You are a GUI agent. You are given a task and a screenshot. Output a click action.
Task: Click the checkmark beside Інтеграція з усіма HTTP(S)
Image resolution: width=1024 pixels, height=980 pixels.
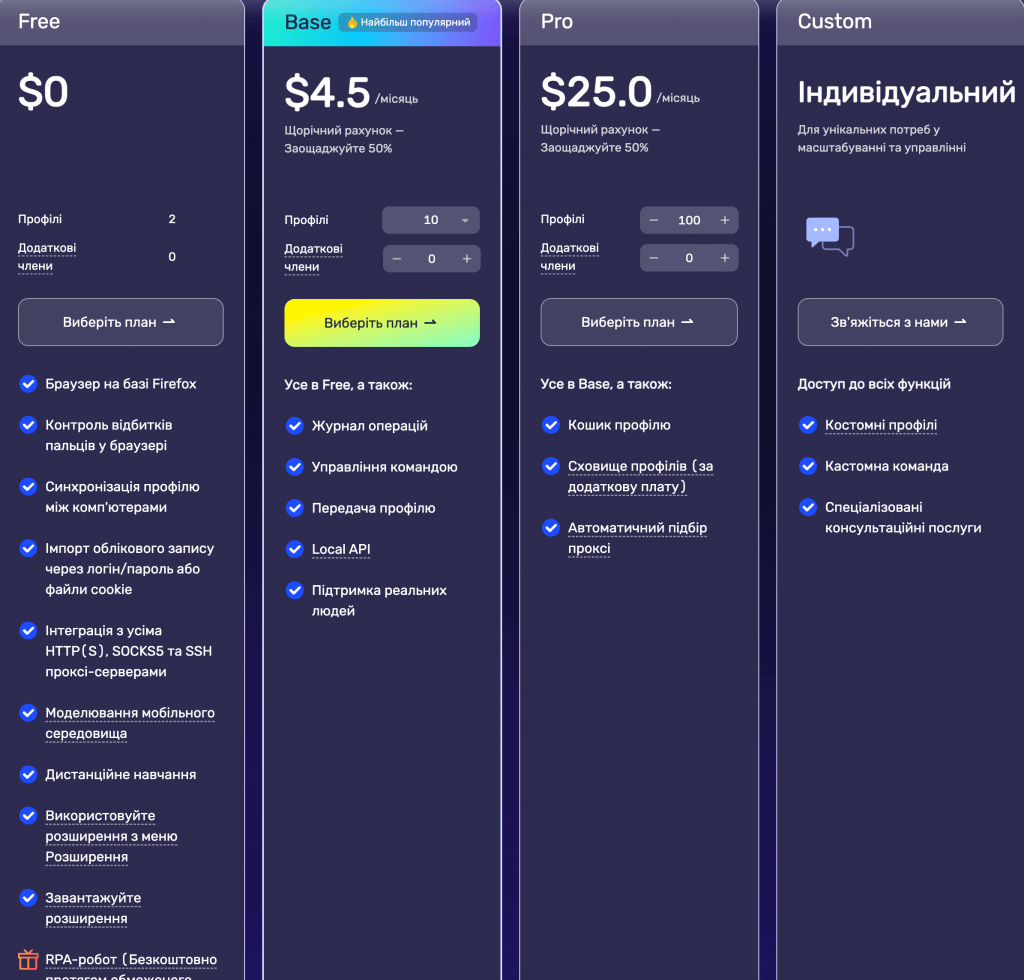(x=28, y=631)
